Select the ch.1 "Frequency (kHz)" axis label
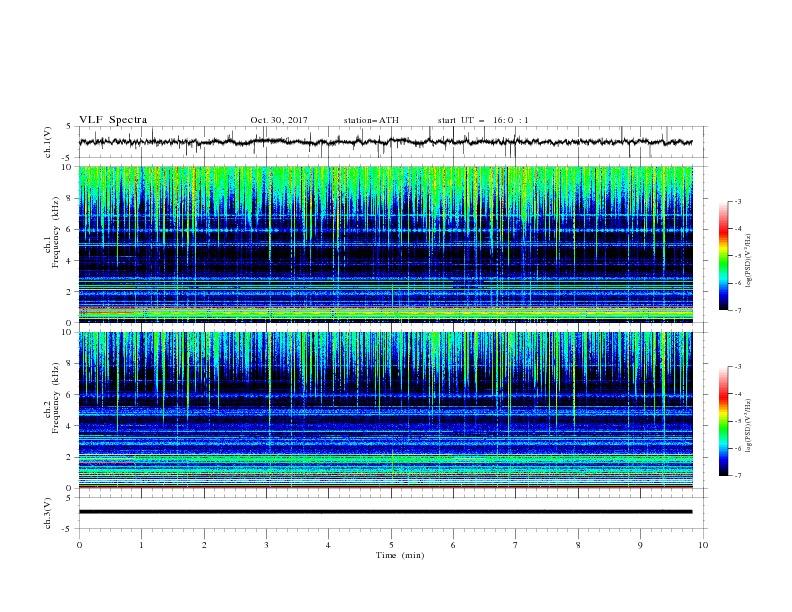Viewport: 792px width, 612px height. [x=56, y=233]
